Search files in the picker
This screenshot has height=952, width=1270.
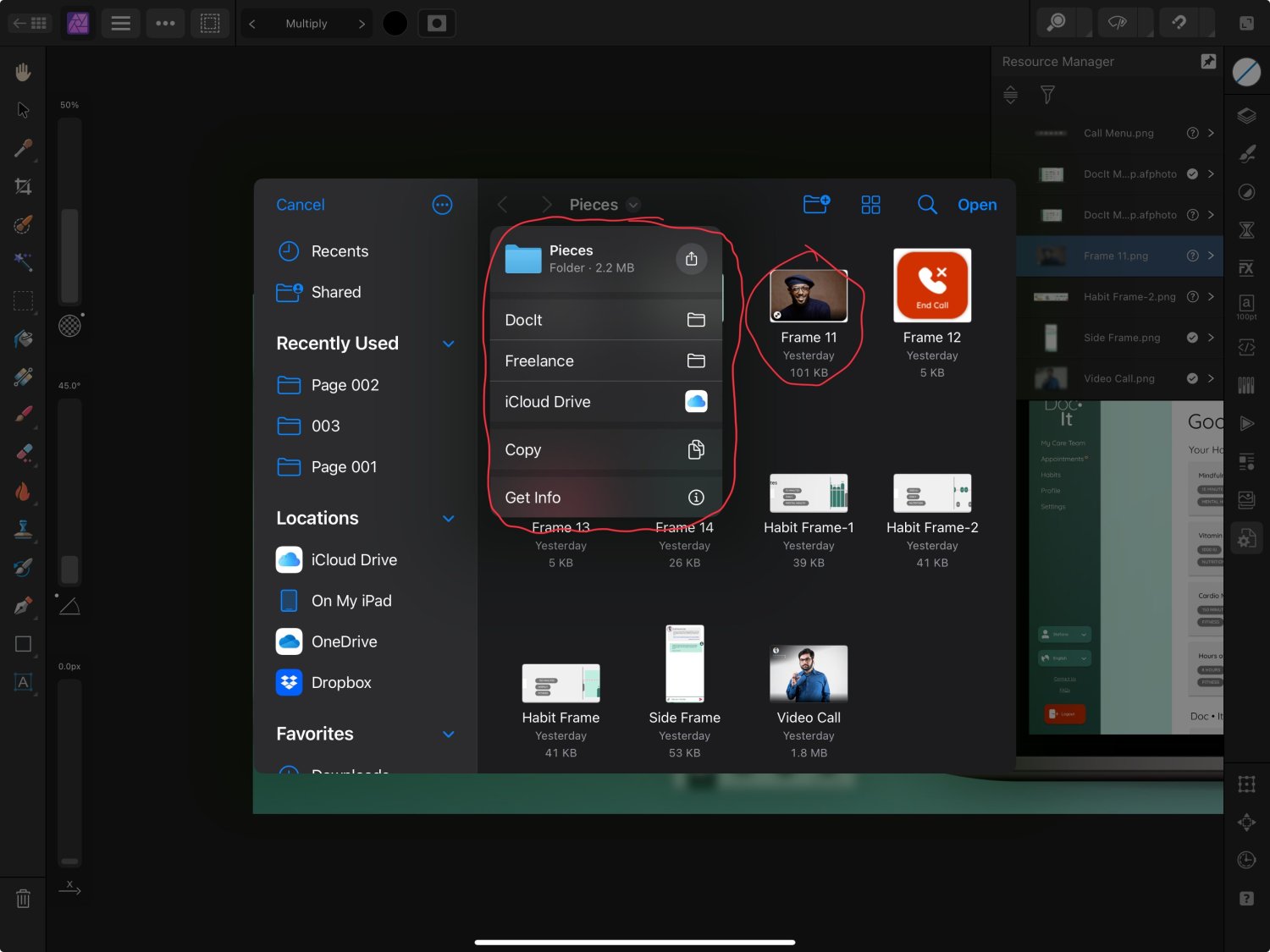(x=927, y=205)
